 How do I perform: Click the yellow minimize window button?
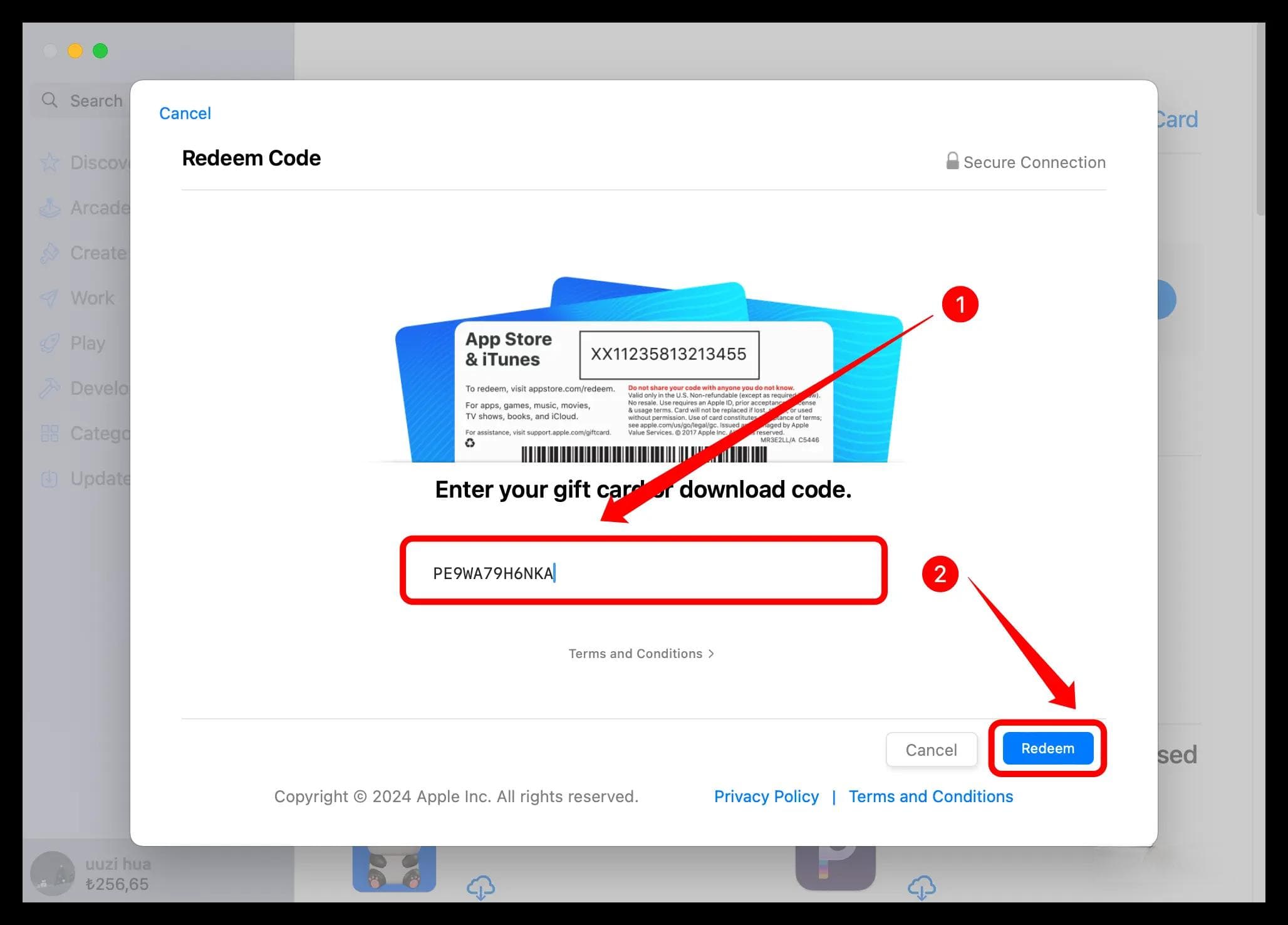(75, 51)
